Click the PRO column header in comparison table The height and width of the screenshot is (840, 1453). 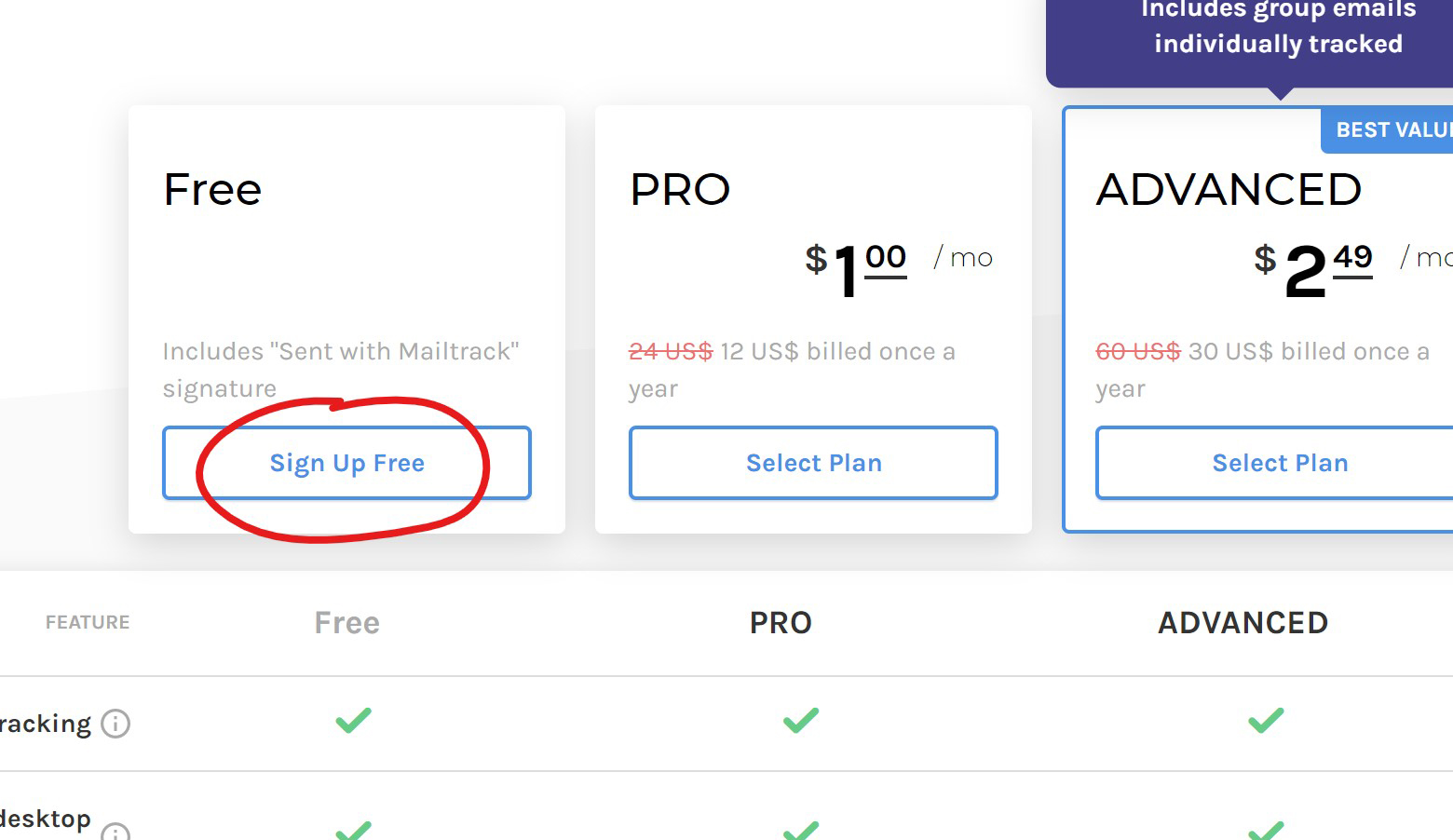[x=781, y=622]
